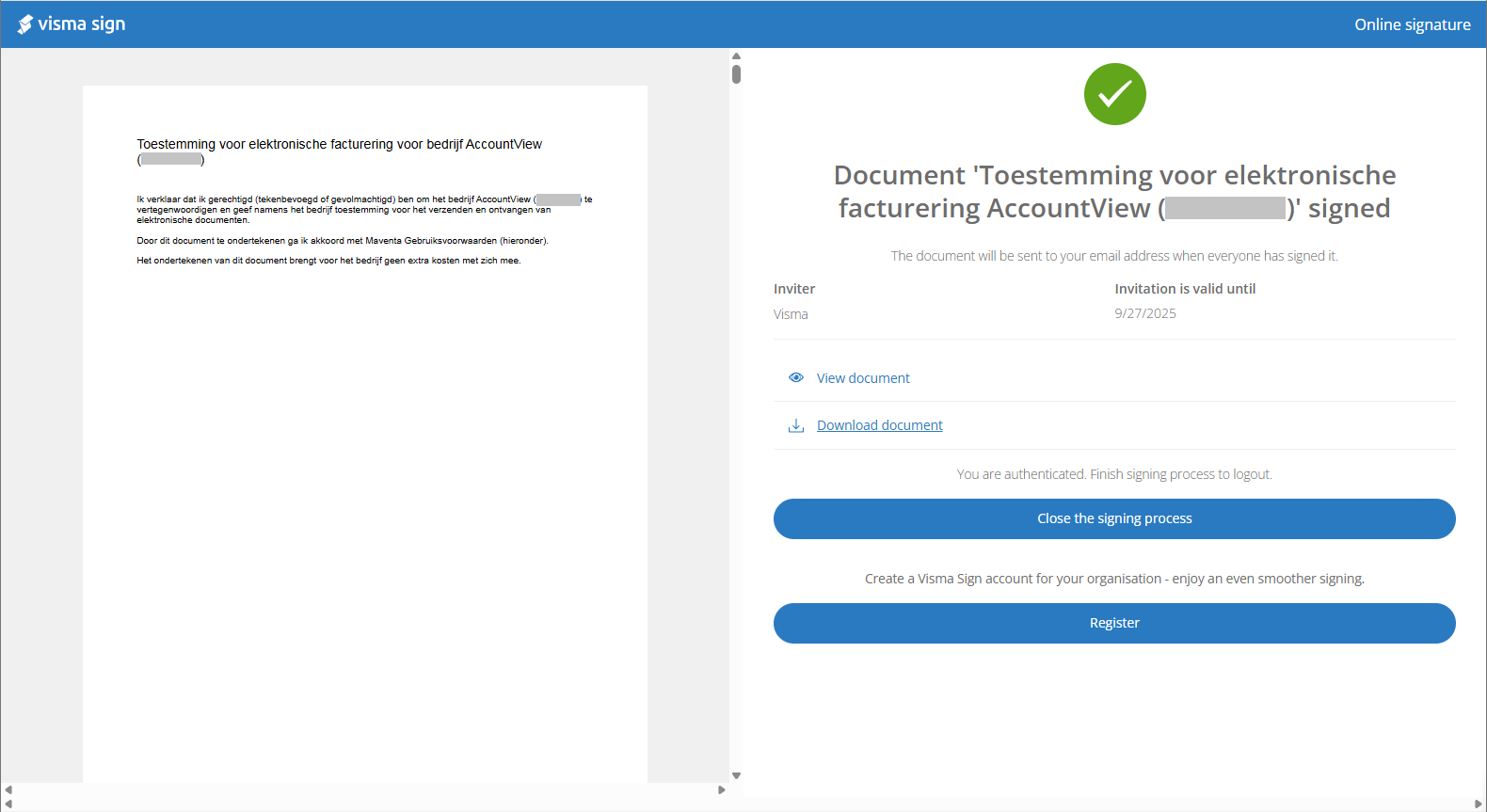Select the Download document link

(879, 425)
